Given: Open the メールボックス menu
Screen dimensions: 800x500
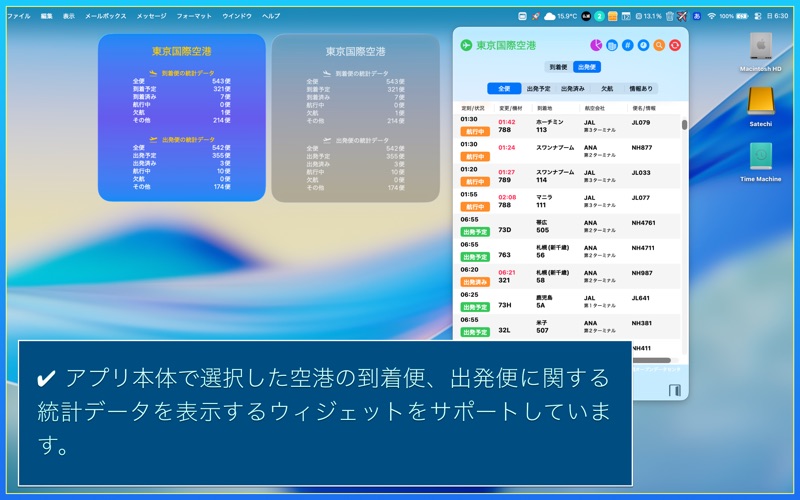Looking at the screenshot, I should pos(106,16).
